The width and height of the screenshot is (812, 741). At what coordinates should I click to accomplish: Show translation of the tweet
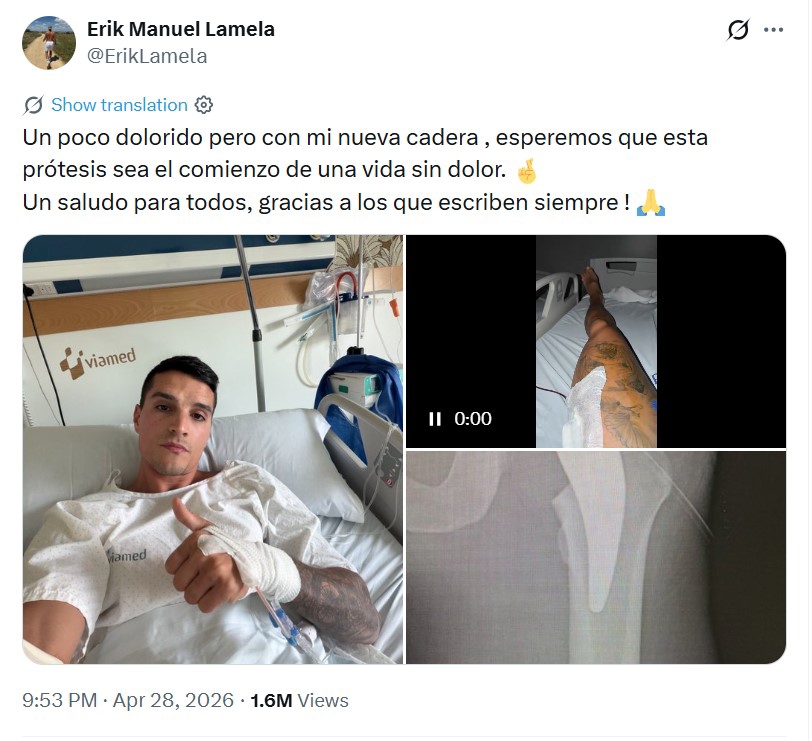tap(119, 105)
